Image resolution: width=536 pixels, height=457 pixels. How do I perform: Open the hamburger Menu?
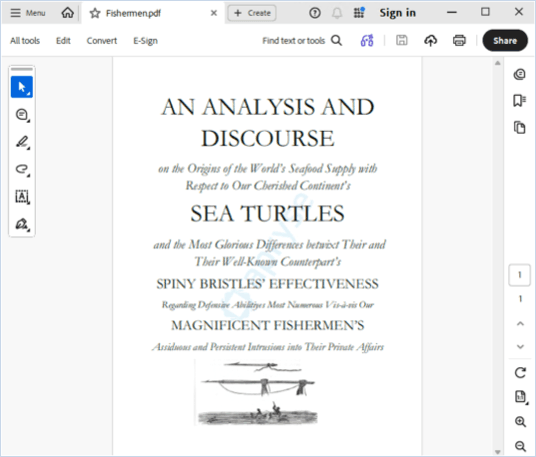28,13
